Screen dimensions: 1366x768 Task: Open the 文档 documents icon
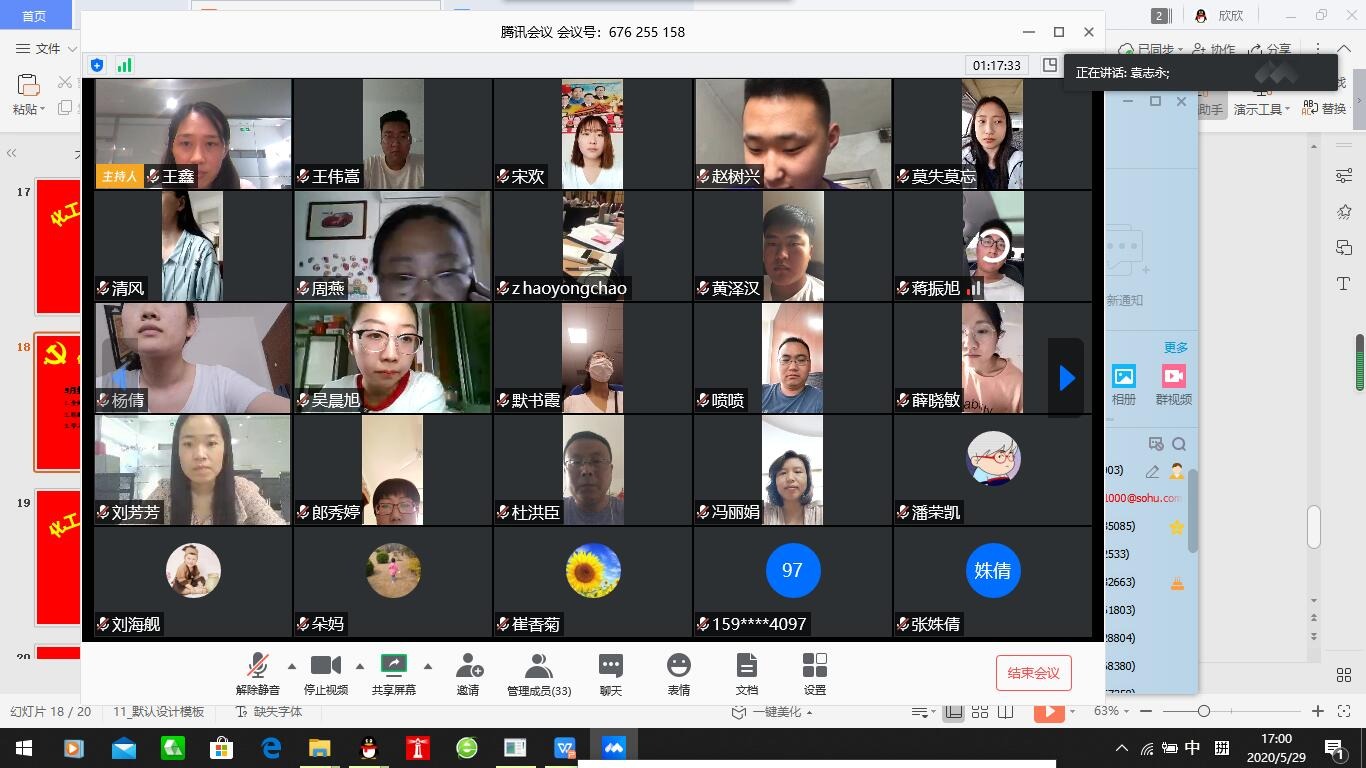pyautogui.click(x=747, y=674)
